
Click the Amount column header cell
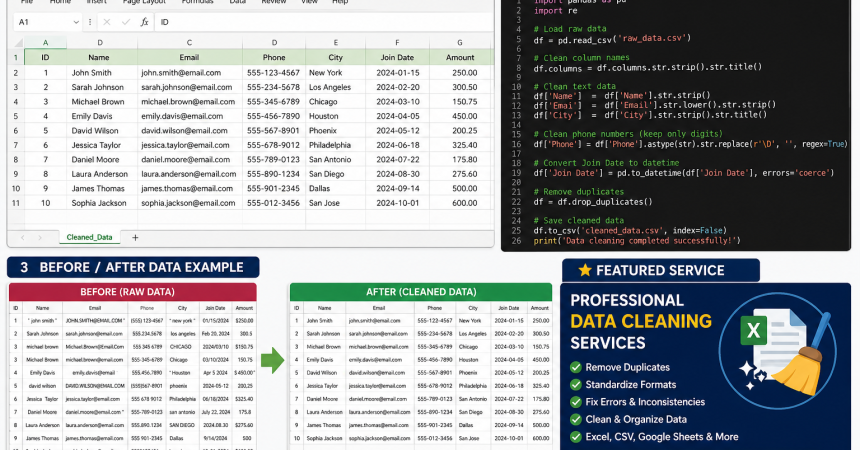point(459,57)
